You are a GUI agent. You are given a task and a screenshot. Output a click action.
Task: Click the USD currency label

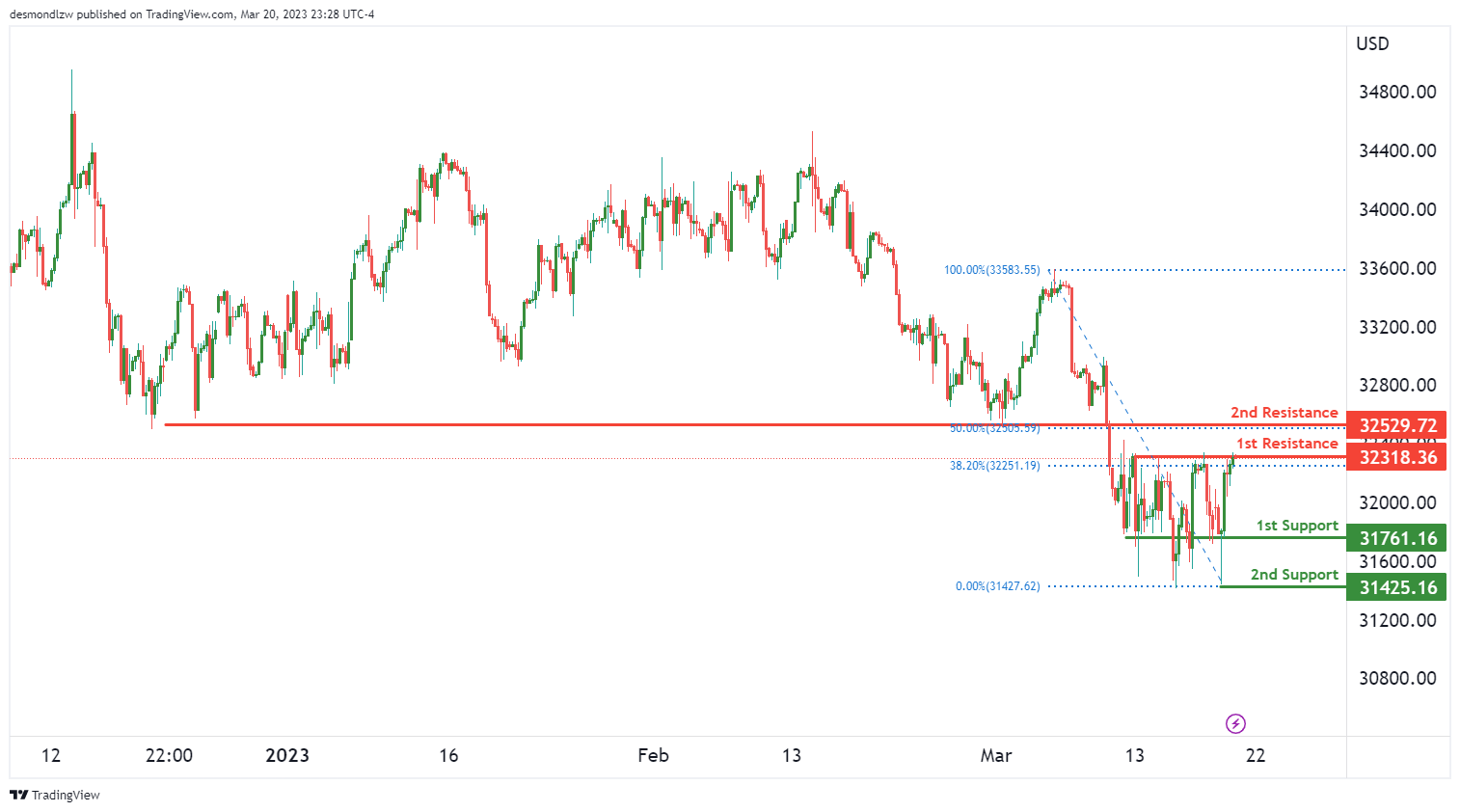(x=1372, y=43)
